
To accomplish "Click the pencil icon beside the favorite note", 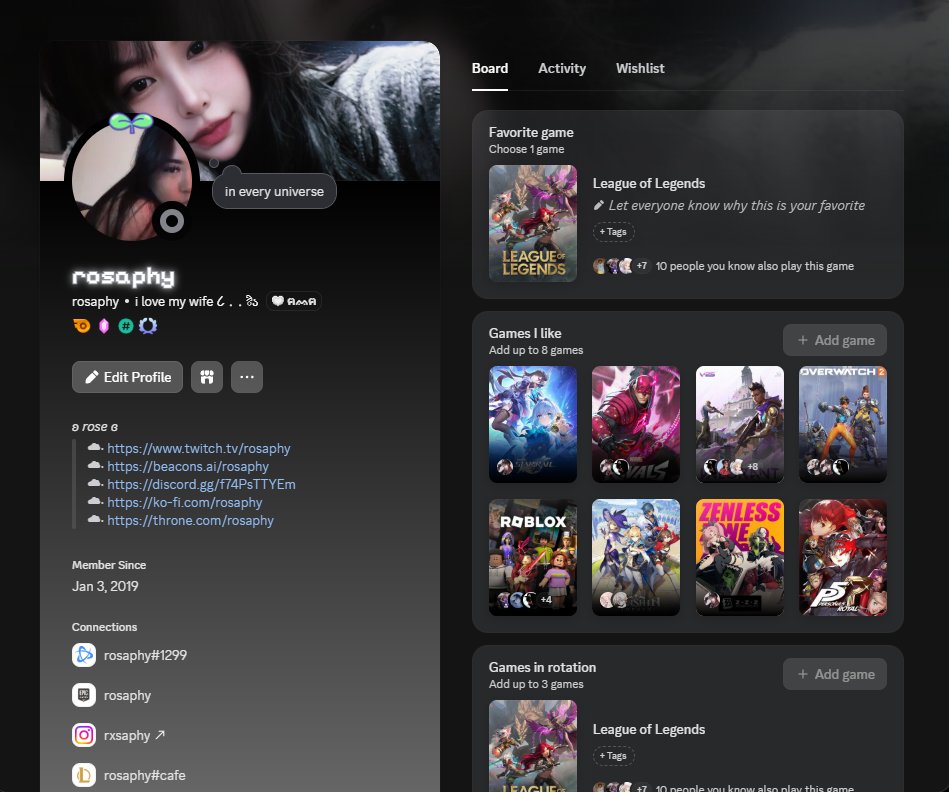I will coord(599,206).
